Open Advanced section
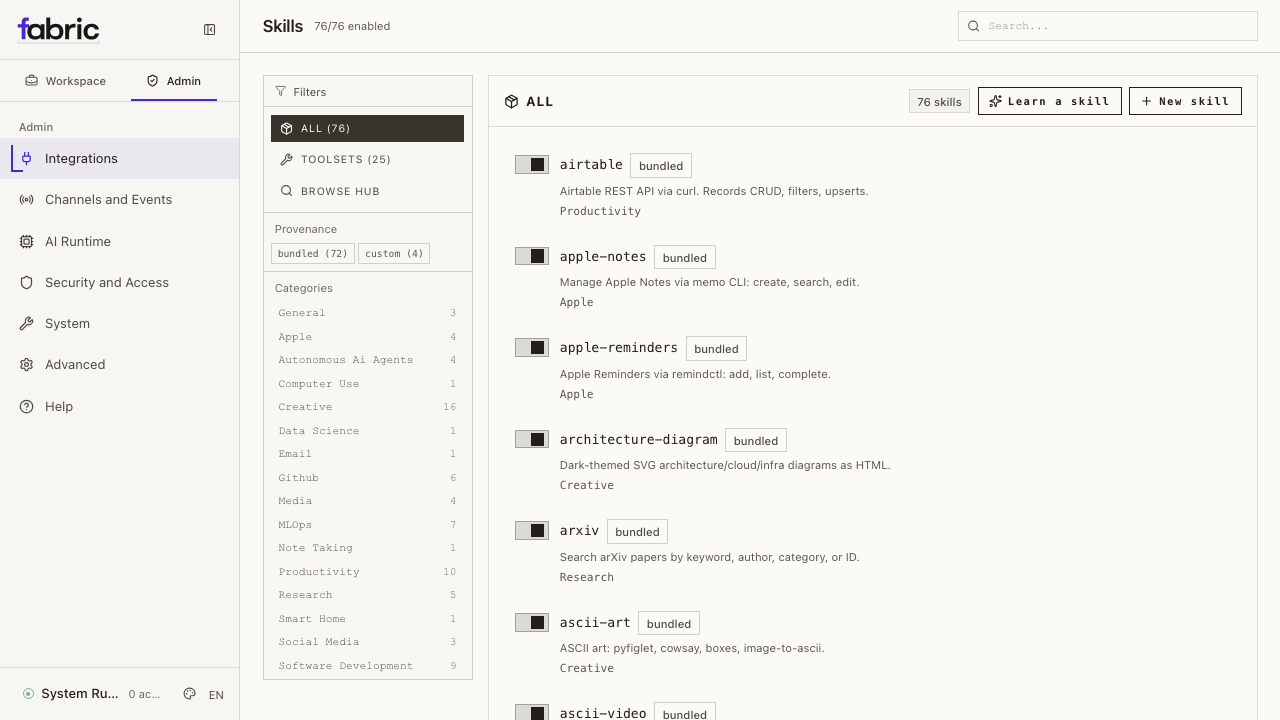 (120, 365)
